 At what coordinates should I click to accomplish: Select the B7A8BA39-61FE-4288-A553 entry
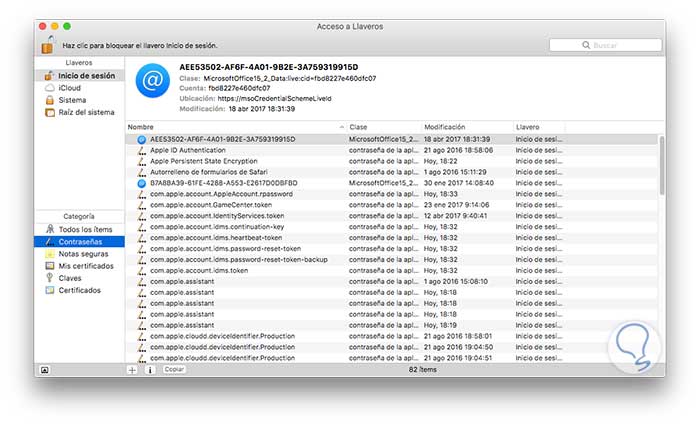tap(391, 183)
